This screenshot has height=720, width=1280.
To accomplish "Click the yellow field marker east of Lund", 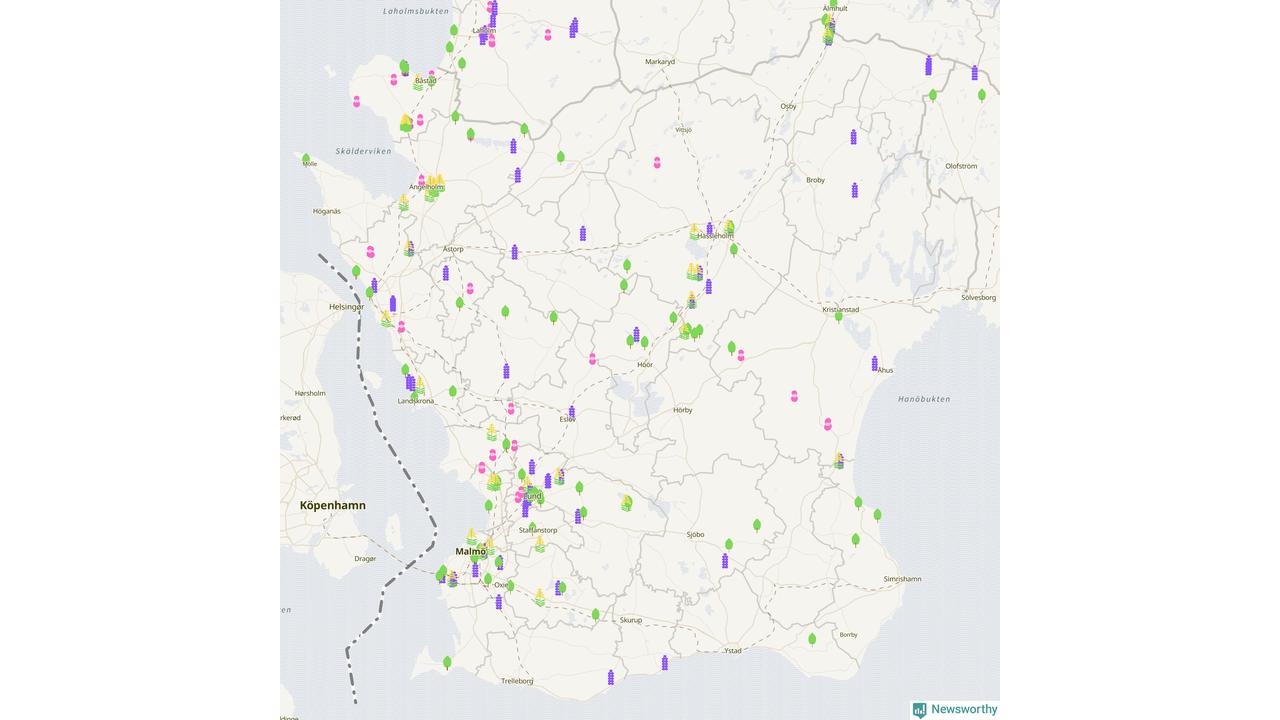I will tap(626, 502).
